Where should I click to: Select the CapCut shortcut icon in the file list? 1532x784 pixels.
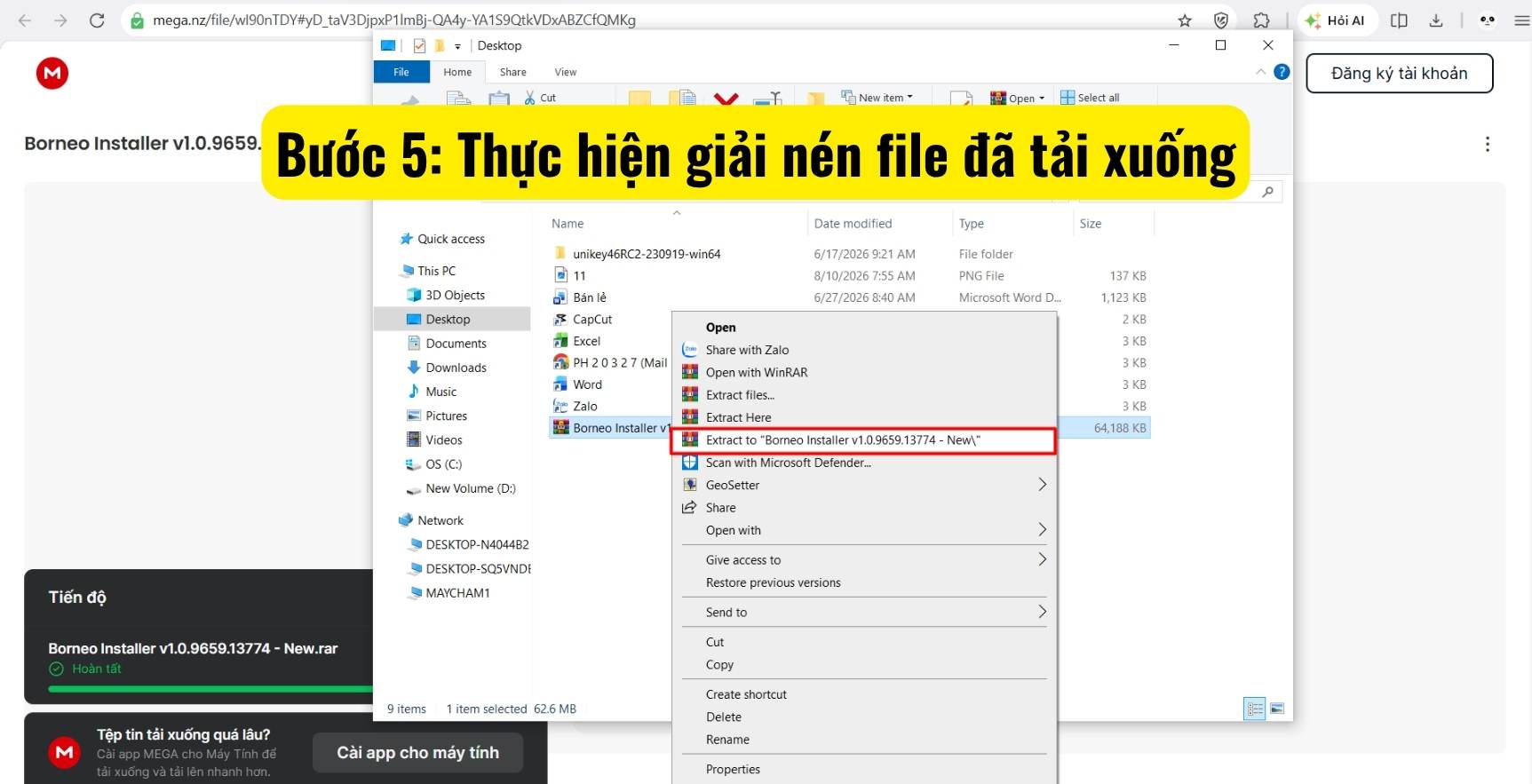pyautogui.click(x=560, y=320)
